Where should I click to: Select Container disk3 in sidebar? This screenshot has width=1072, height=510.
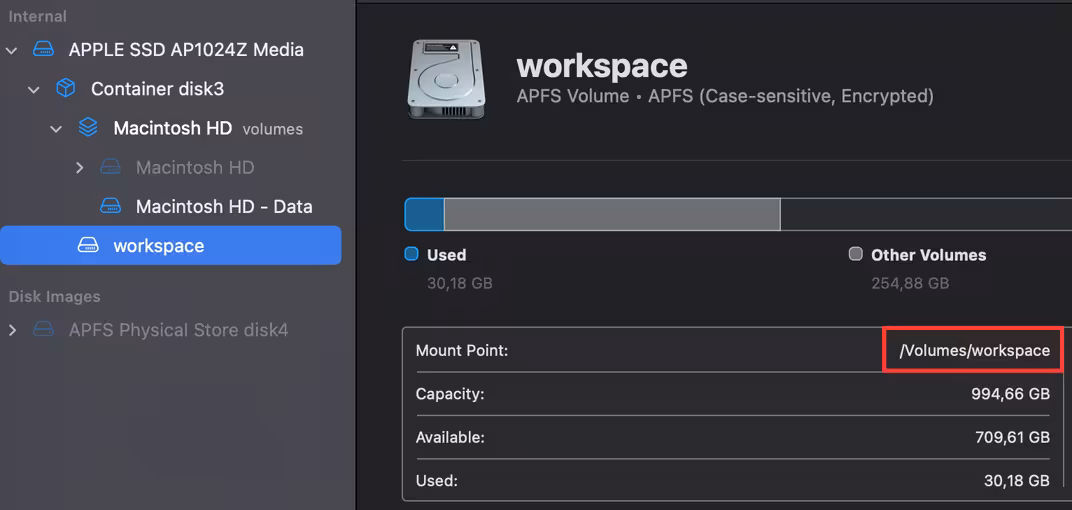click(x=157, y=89)
